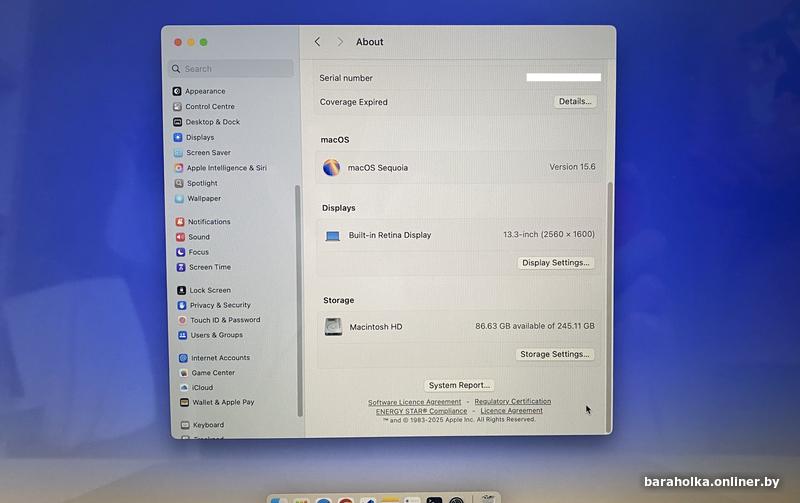
Task: Open Software Licence Agreement link
Action: point(414,402)
